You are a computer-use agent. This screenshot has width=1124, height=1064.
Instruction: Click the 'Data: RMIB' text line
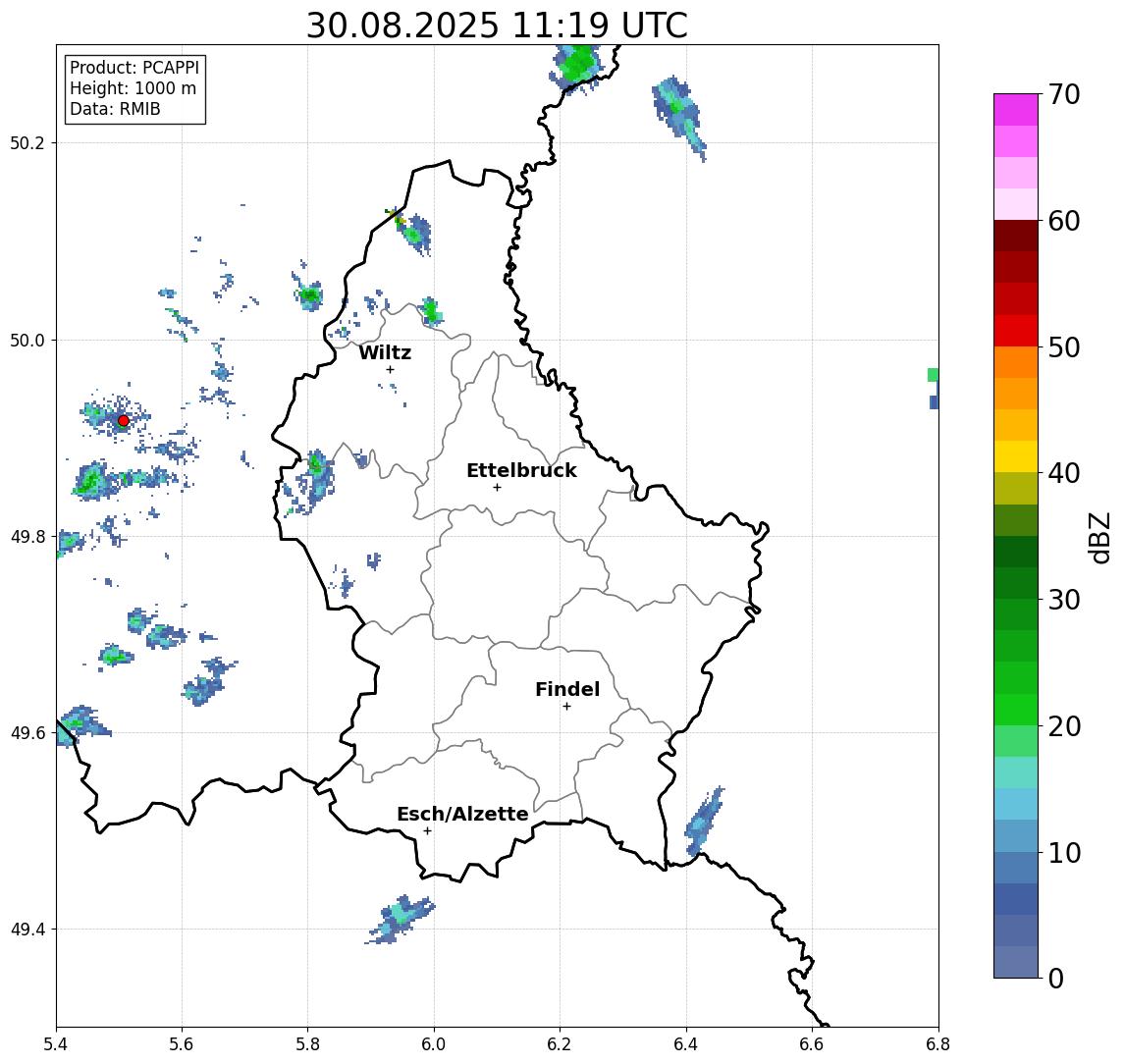pyautogui.click(x=115, y=109)
